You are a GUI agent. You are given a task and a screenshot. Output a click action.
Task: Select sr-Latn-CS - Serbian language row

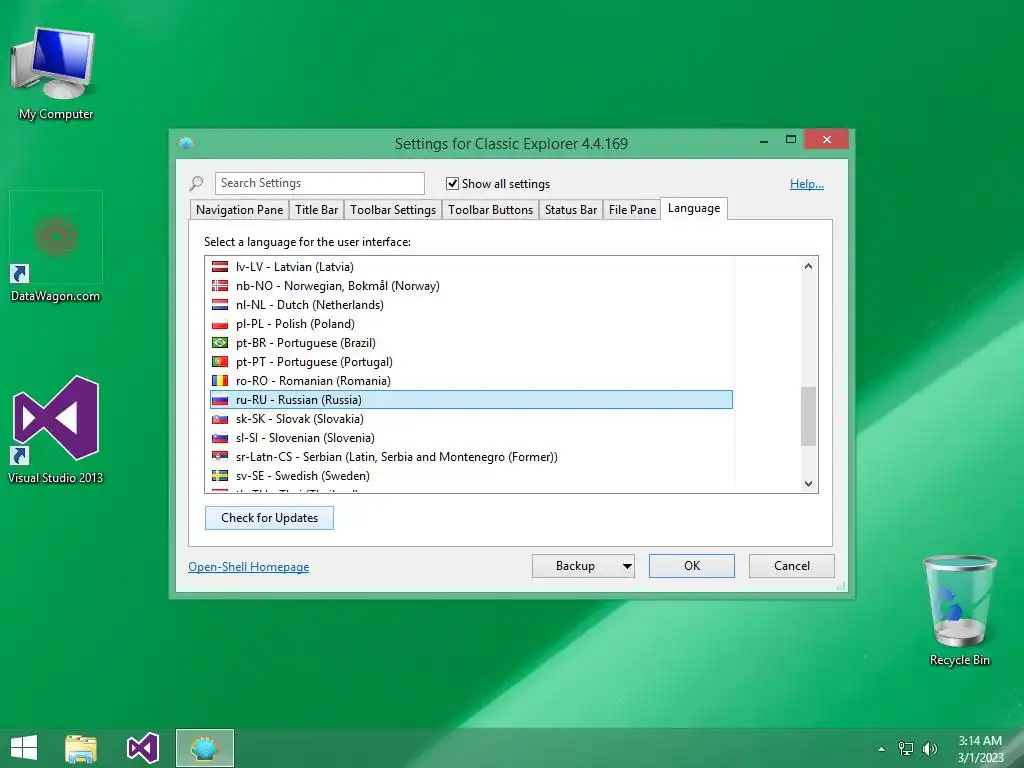[x=472, y=456]
